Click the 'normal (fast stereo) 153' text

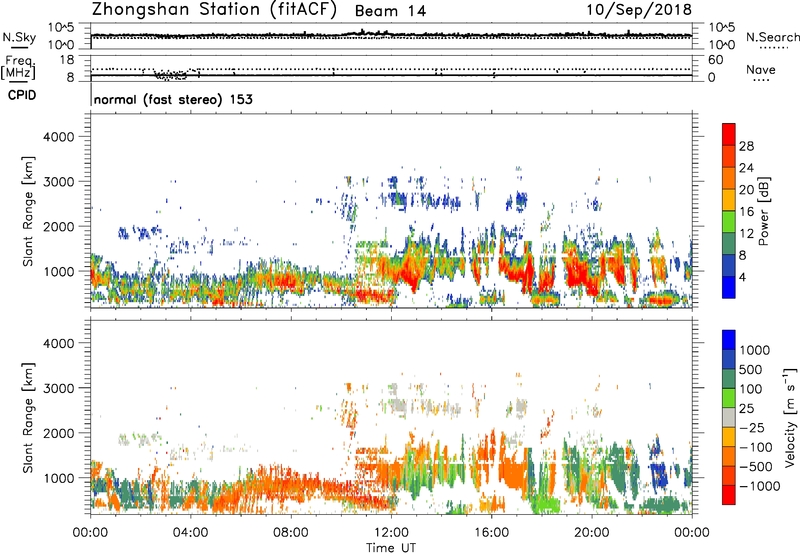(173, 99)
